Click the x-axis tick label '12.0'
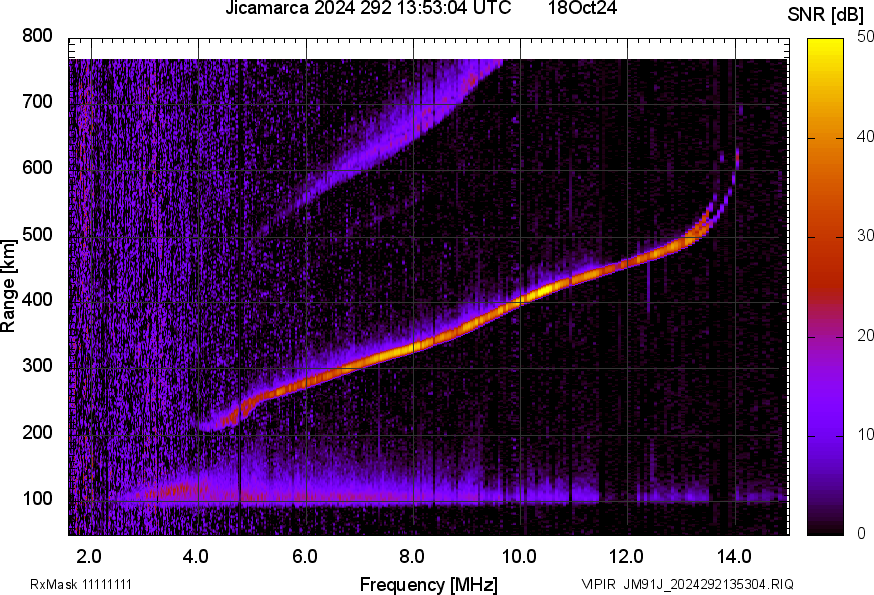 [x=627, y=556]
